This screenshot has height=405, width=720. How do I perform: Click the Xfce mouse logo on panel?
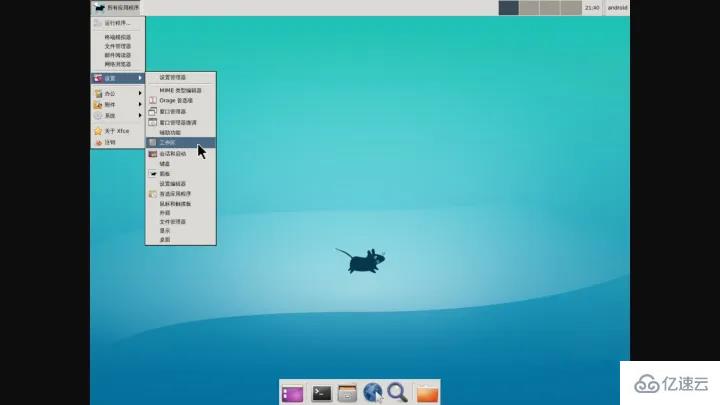coord(100,7)
